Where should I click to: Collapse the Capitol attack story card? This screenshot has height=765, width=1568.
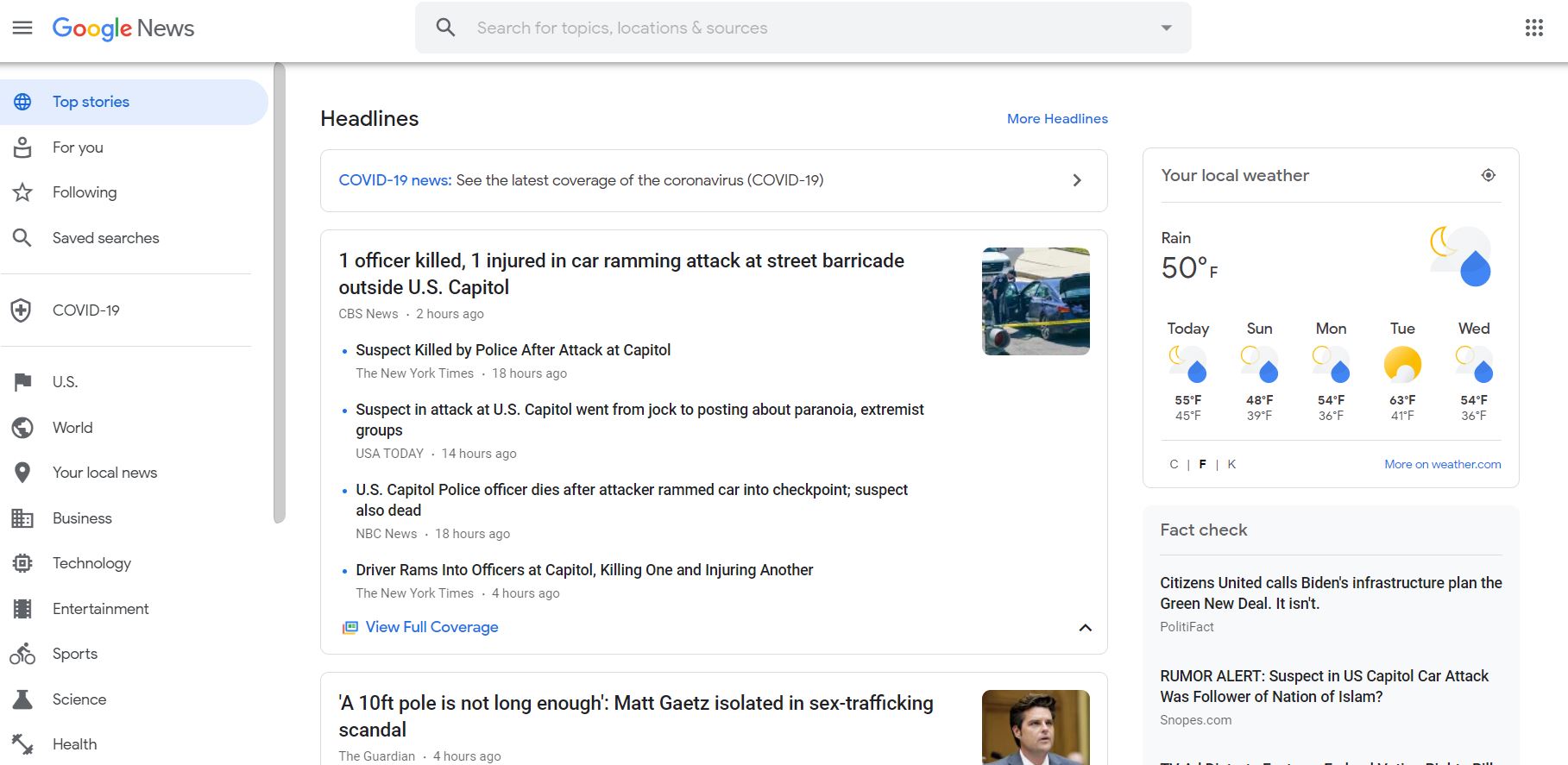(x=1085, y=628)
